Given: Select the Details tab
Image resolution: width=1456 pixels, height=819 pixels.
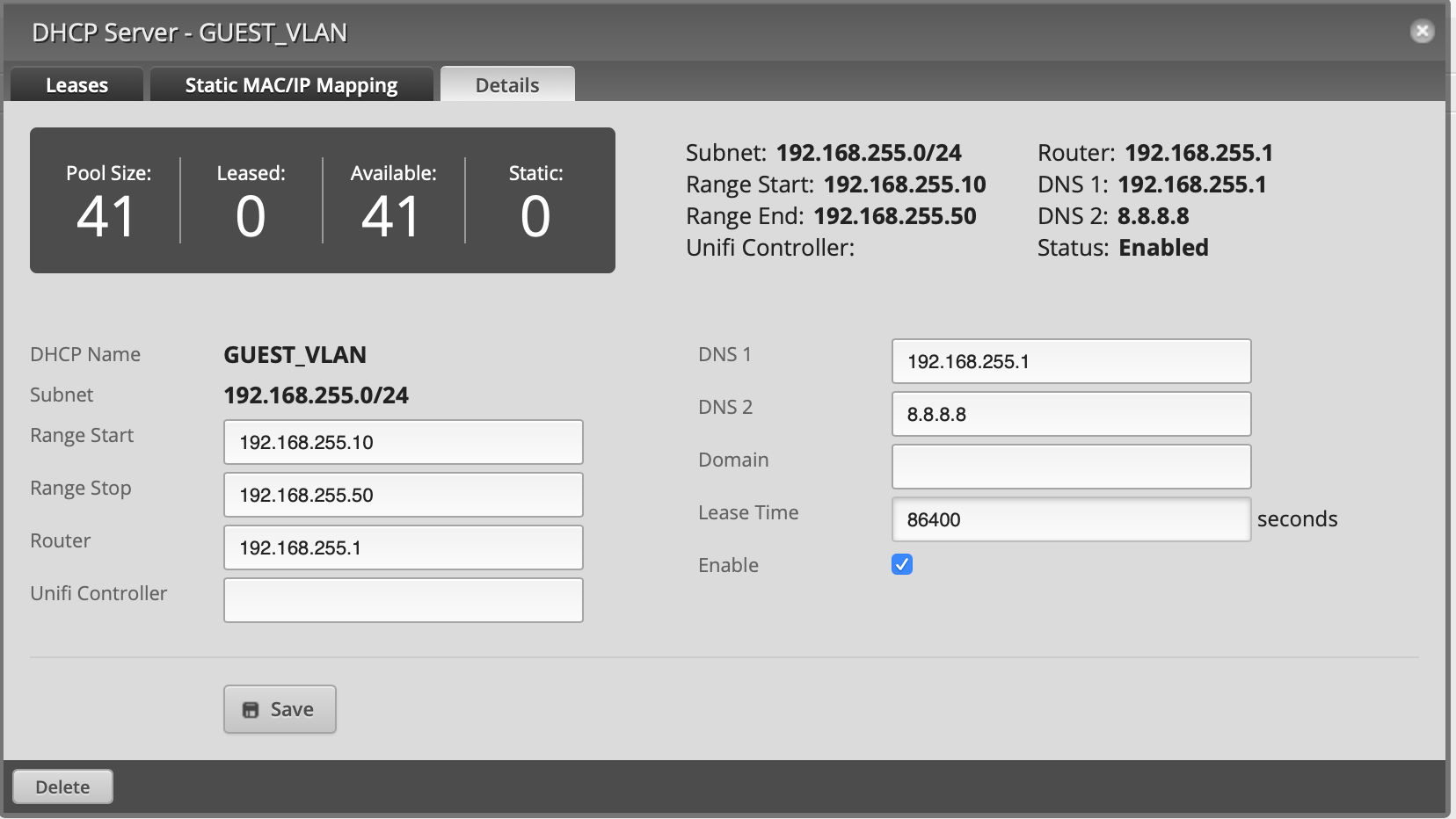Looking at the screenshot, I should click(507, 85).
